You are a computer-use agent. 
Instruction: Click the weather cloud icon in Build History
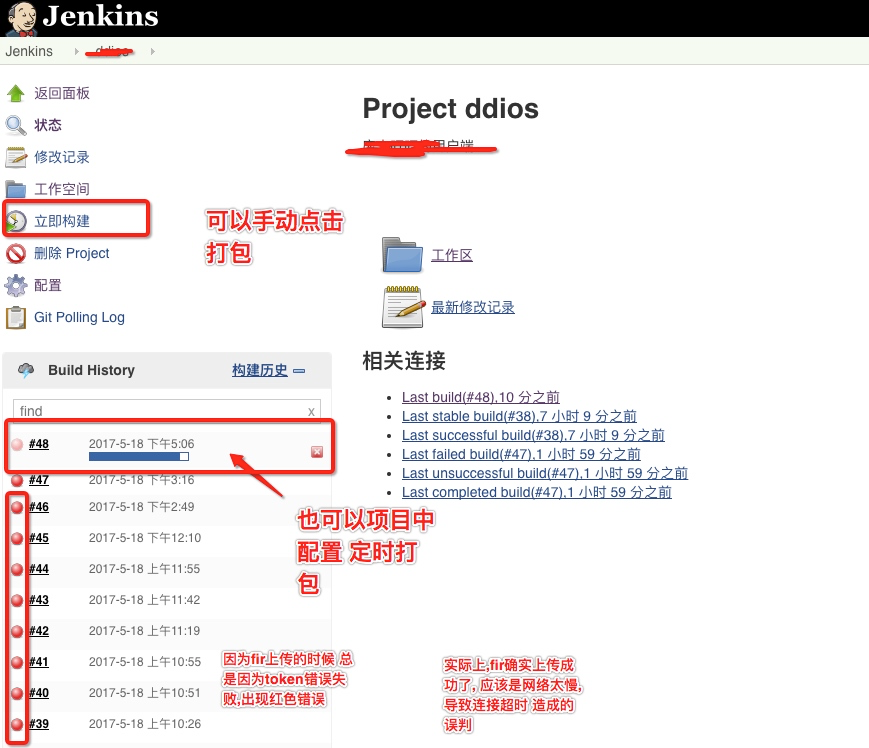tap(26, 370)
